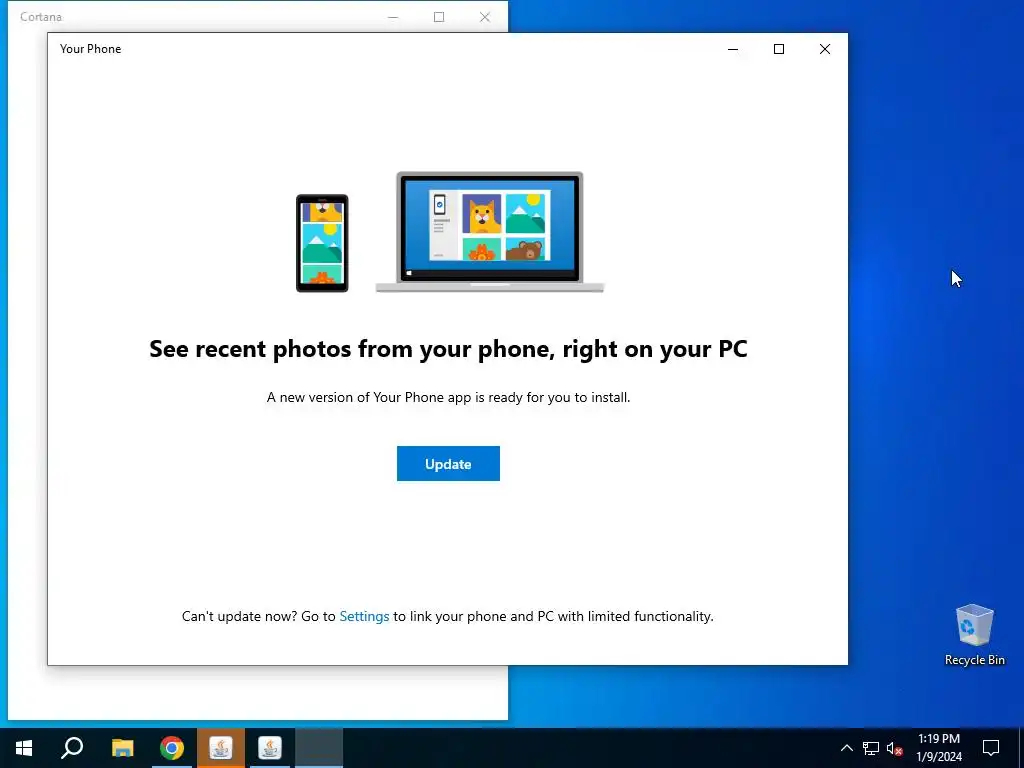Maximize the Your Phone window
Viewport: 1024px width, 768px height.
click(778, 49)
